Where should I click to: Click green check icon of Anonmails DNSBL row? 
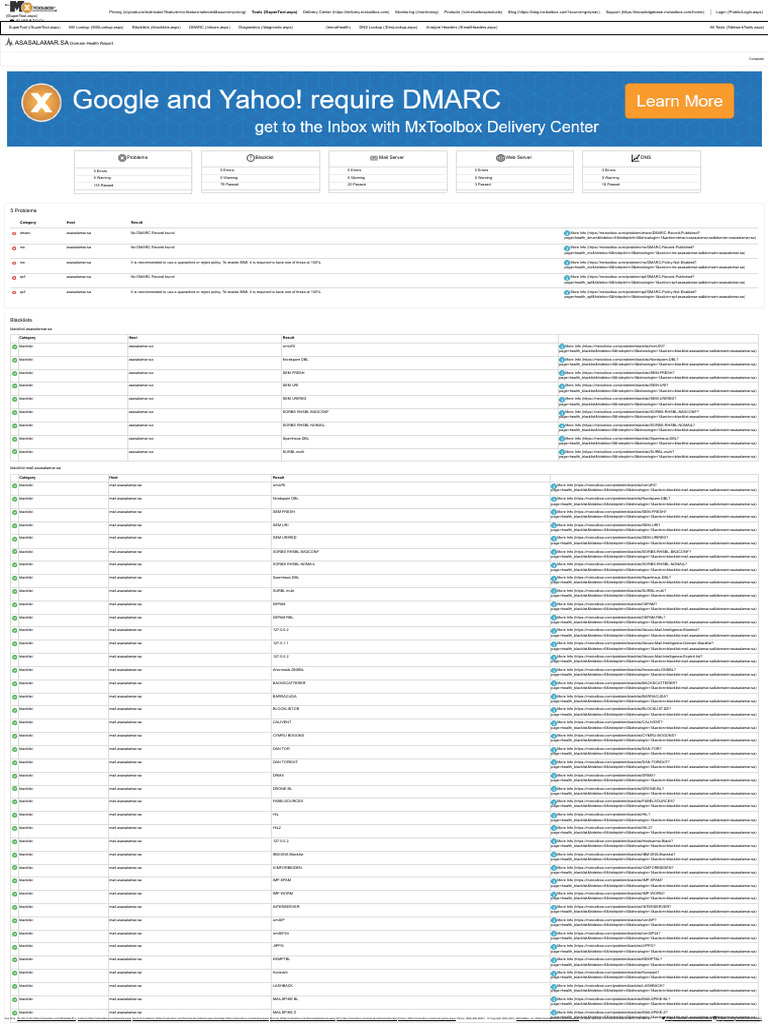coord(14,671)
